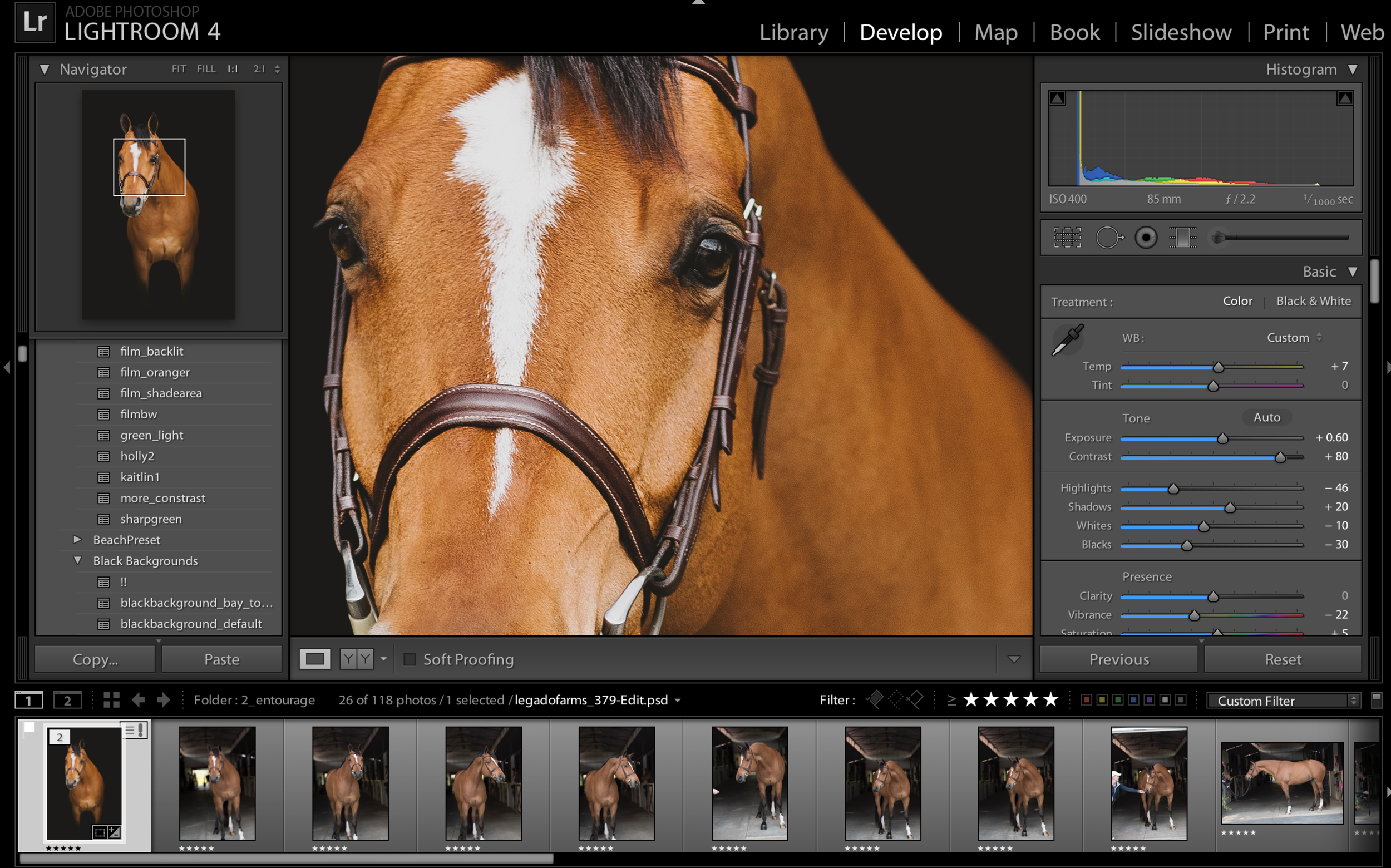Switch Treatment to Black & White
The width and height of the screenshot is (1391, 868).
click(x=1314, y=301)
